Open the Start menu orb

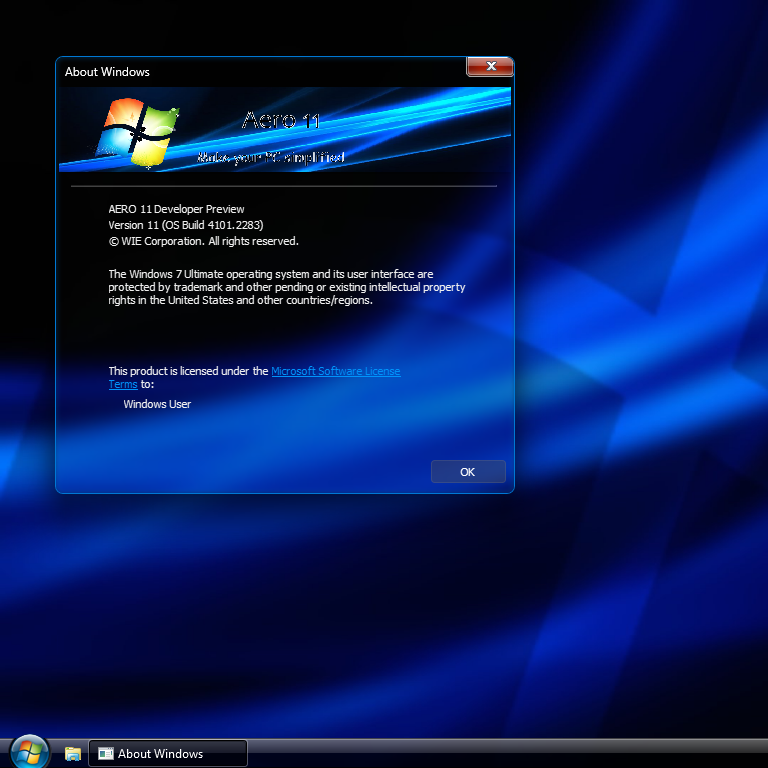coord(30,753)
